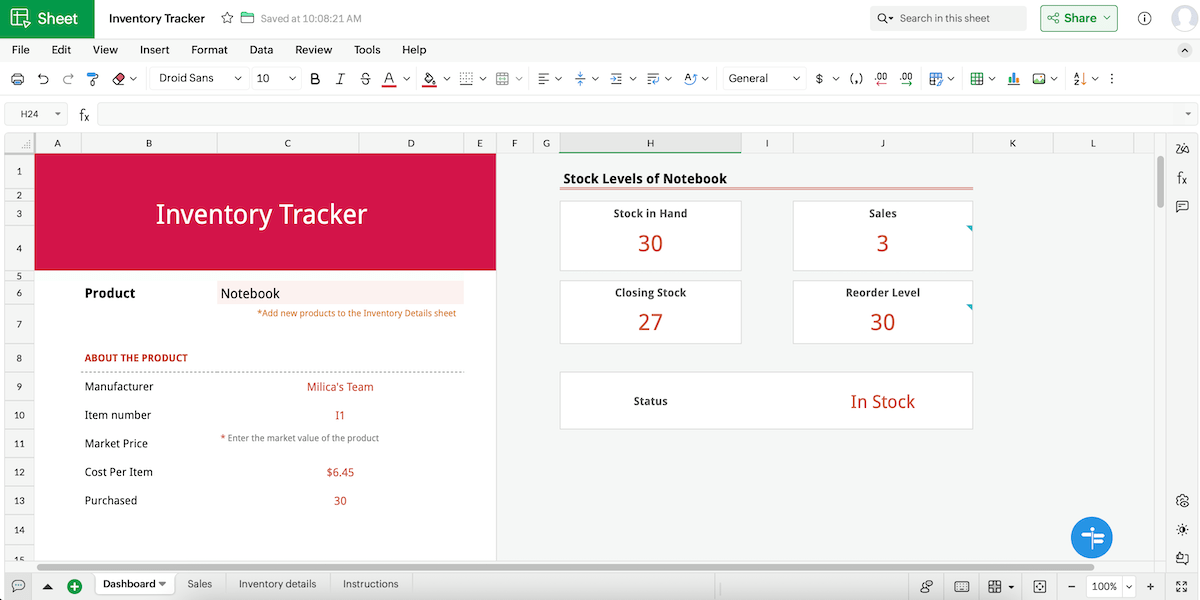
Task: Toggle fullscreen mode from the status bar
Action: (x=1182, y=587)
